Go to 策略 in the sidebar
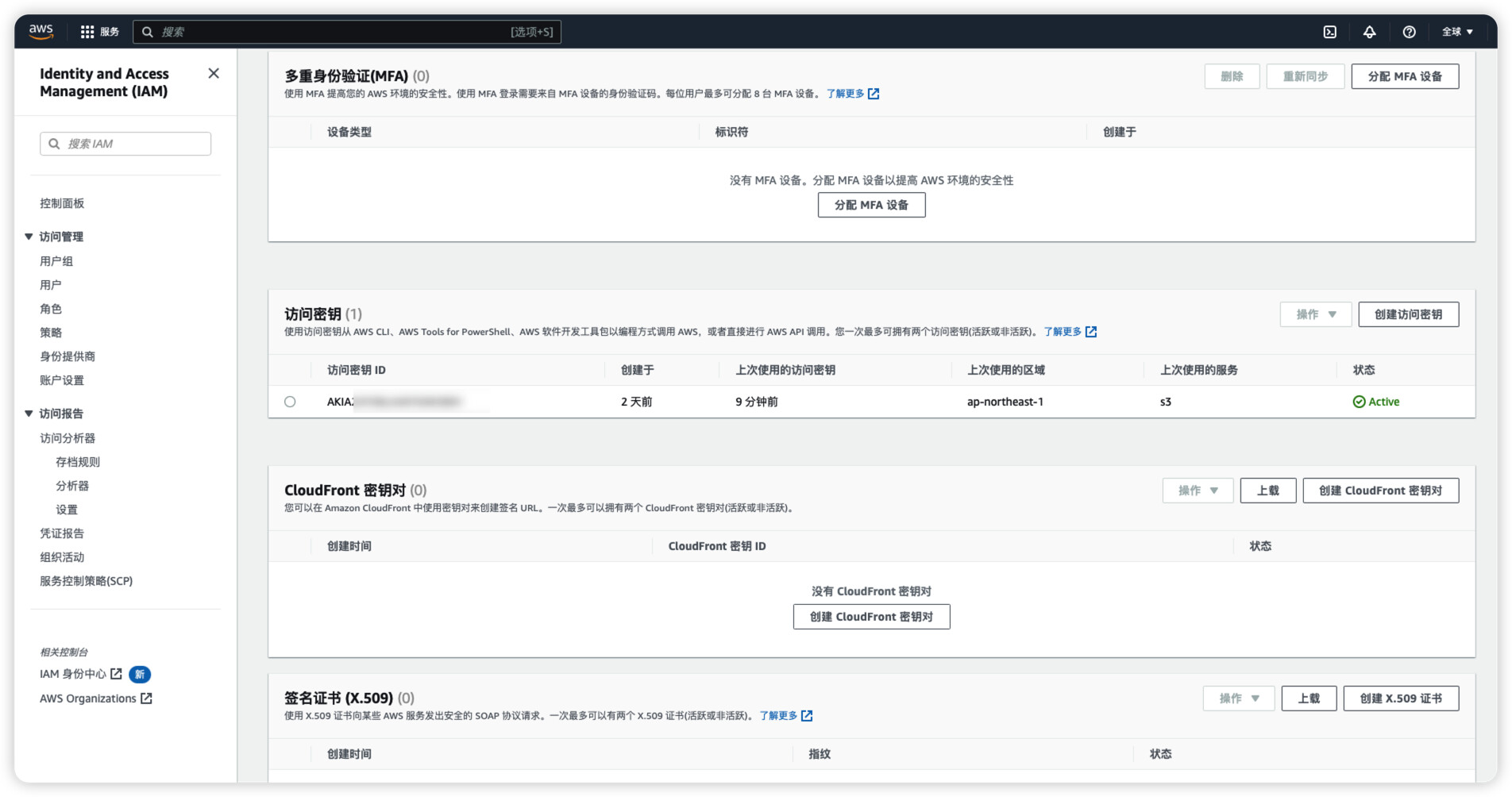 (x=51, y=333)
